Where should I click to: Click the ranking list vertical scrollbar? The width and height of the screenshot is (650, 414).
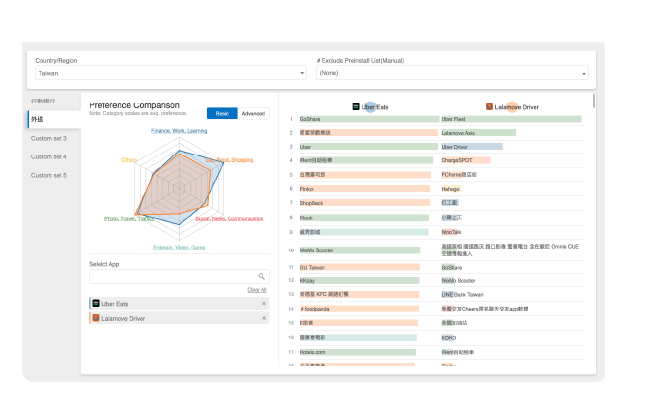594,101
